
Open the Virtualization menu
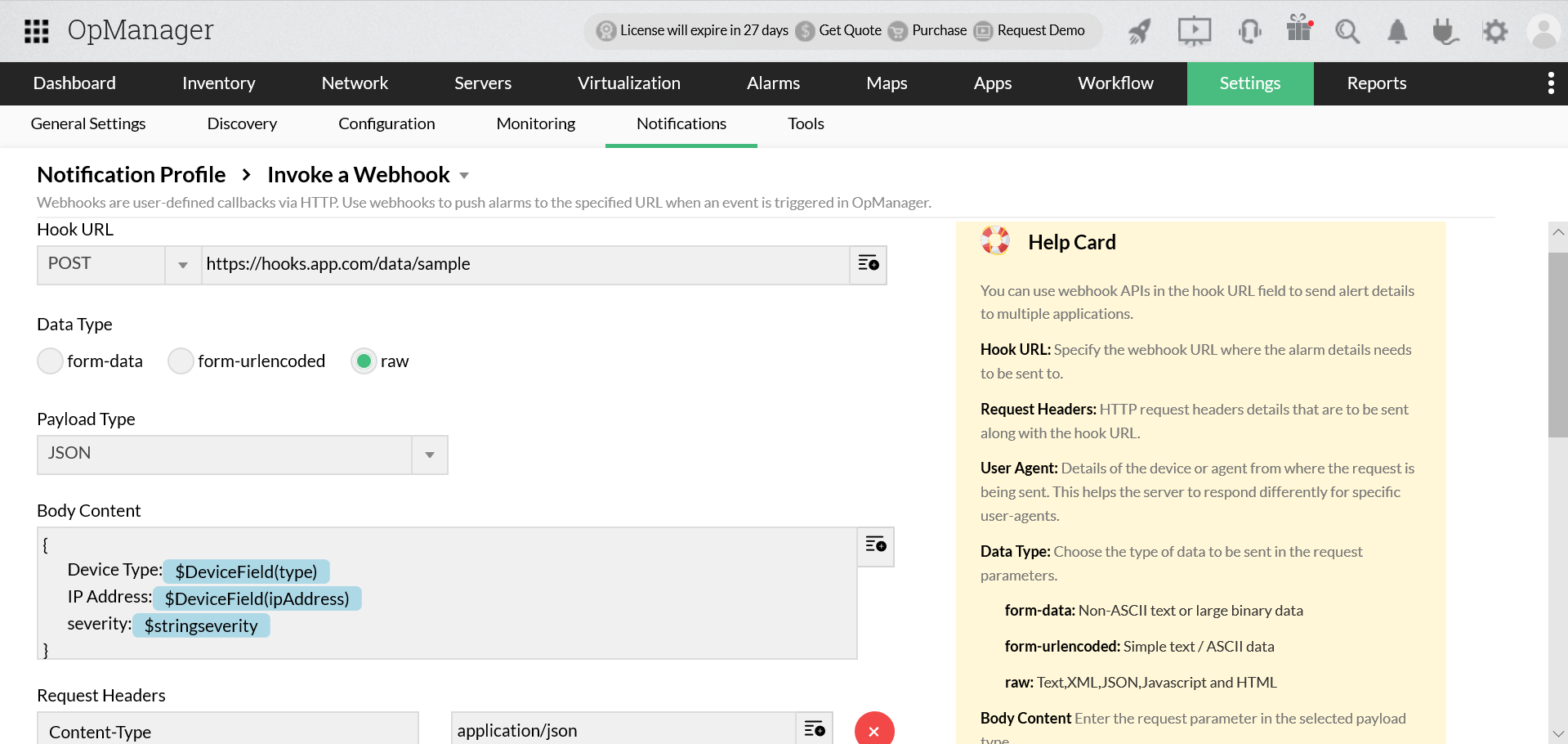pos(629,83)
